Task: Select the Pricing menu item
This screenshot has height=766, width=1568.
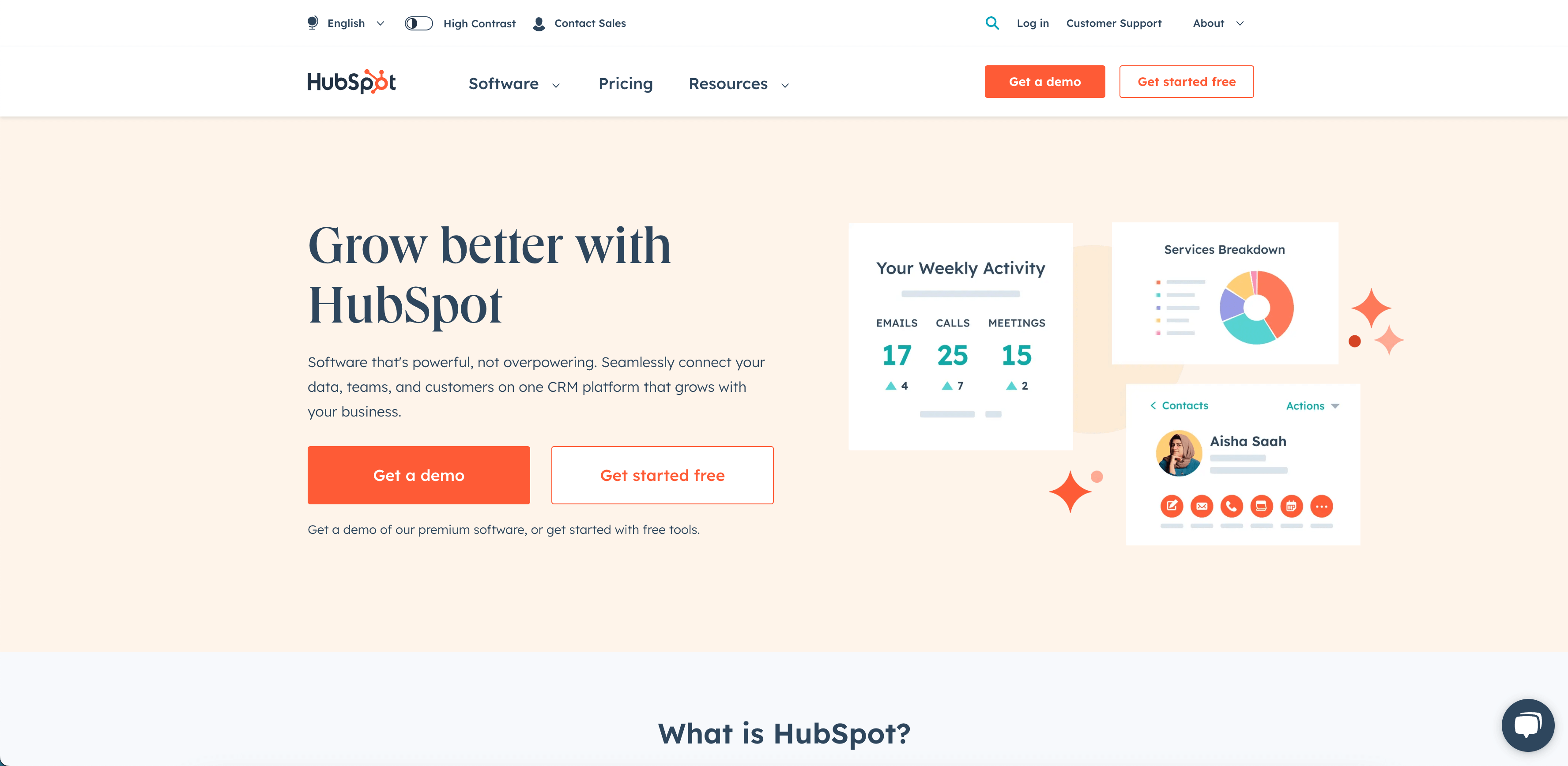Action: pos(625,83)
